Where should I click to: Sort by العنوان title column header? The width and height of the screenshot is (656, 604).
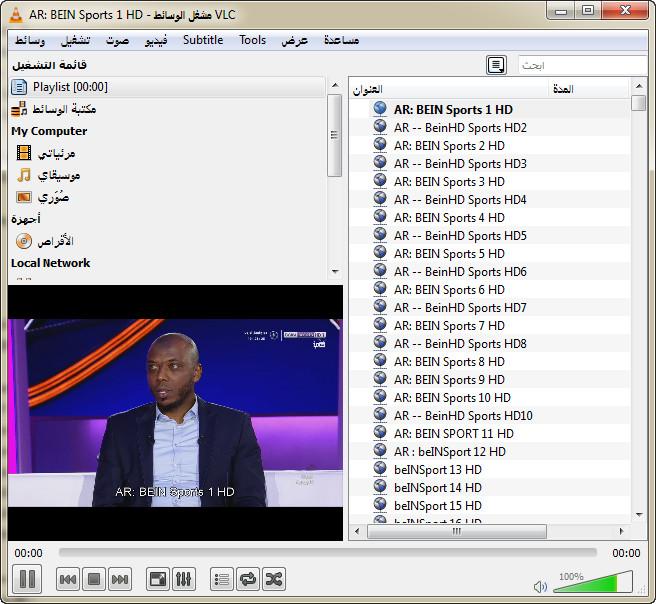pos(448,89)
